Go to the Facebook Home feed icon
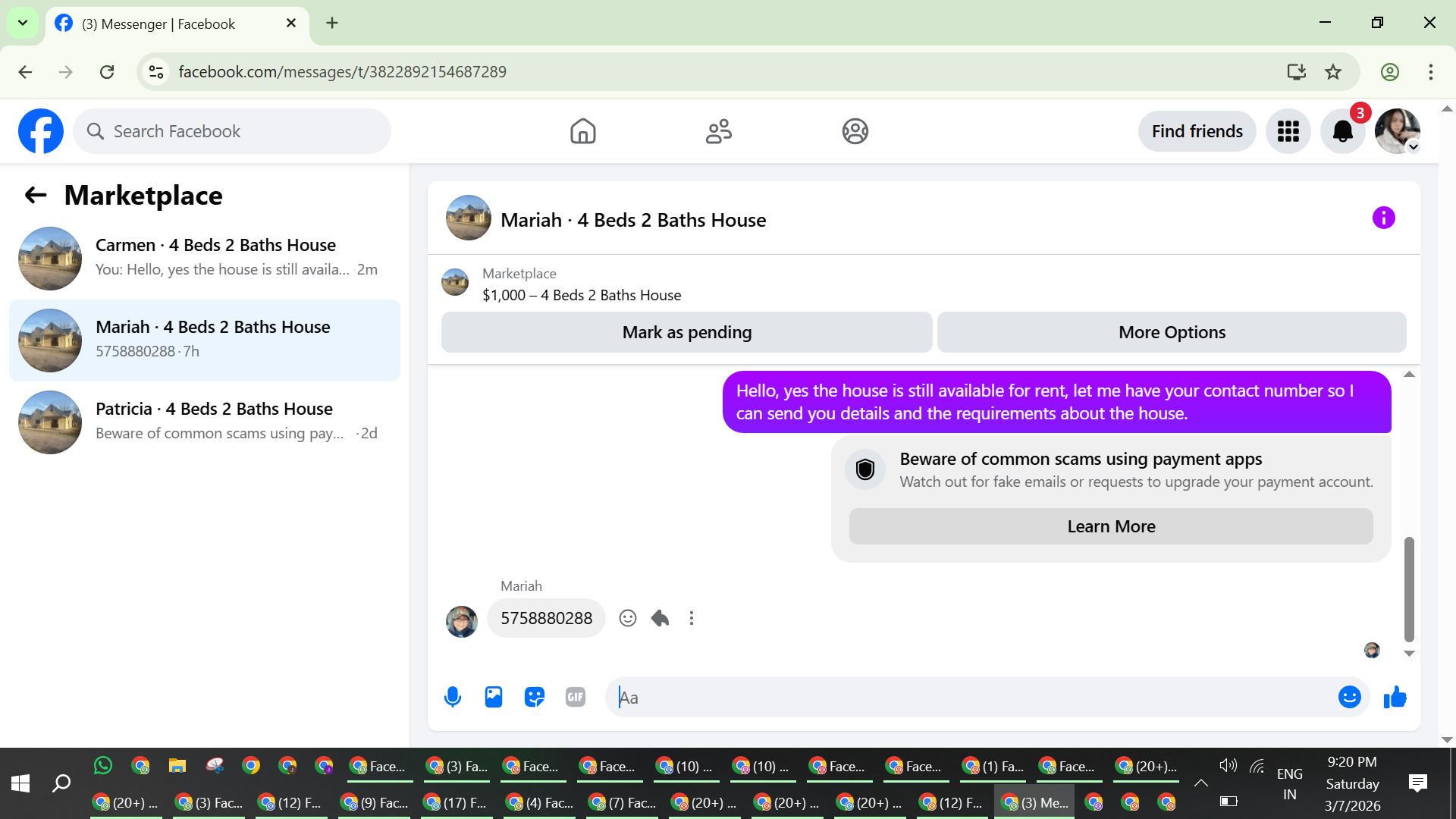This screenshot has height=819, width=1456. click(582, 131)
